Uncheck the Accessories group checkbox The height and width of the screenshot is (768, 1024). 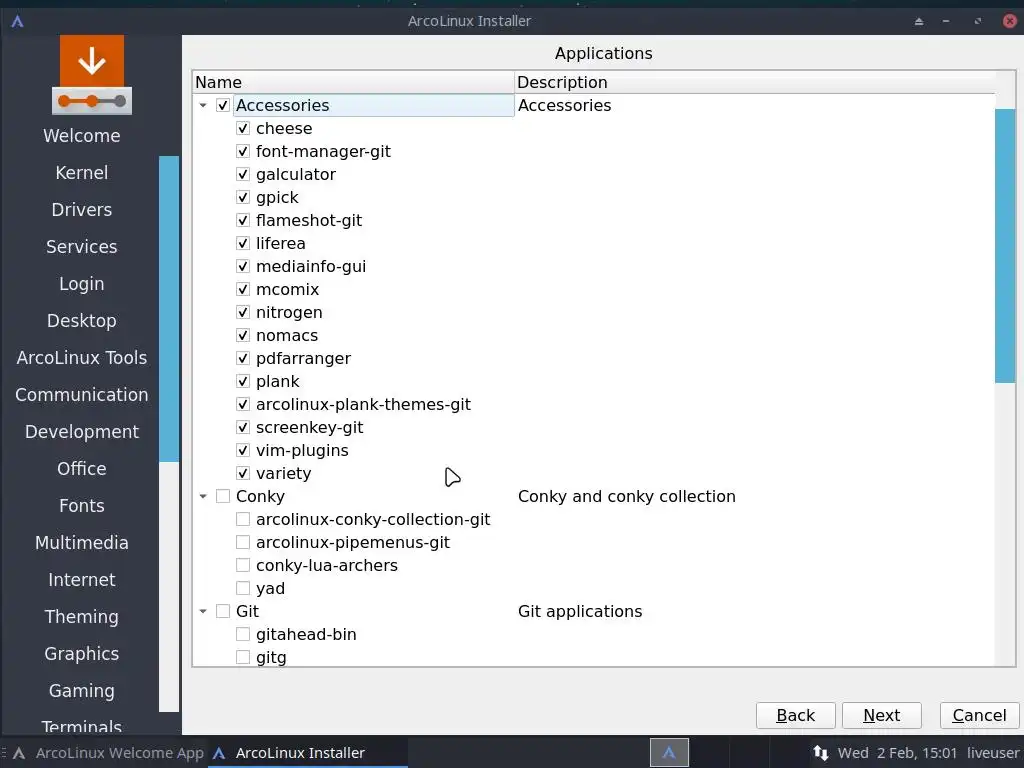pyautogui.click(x=223, y=105)
